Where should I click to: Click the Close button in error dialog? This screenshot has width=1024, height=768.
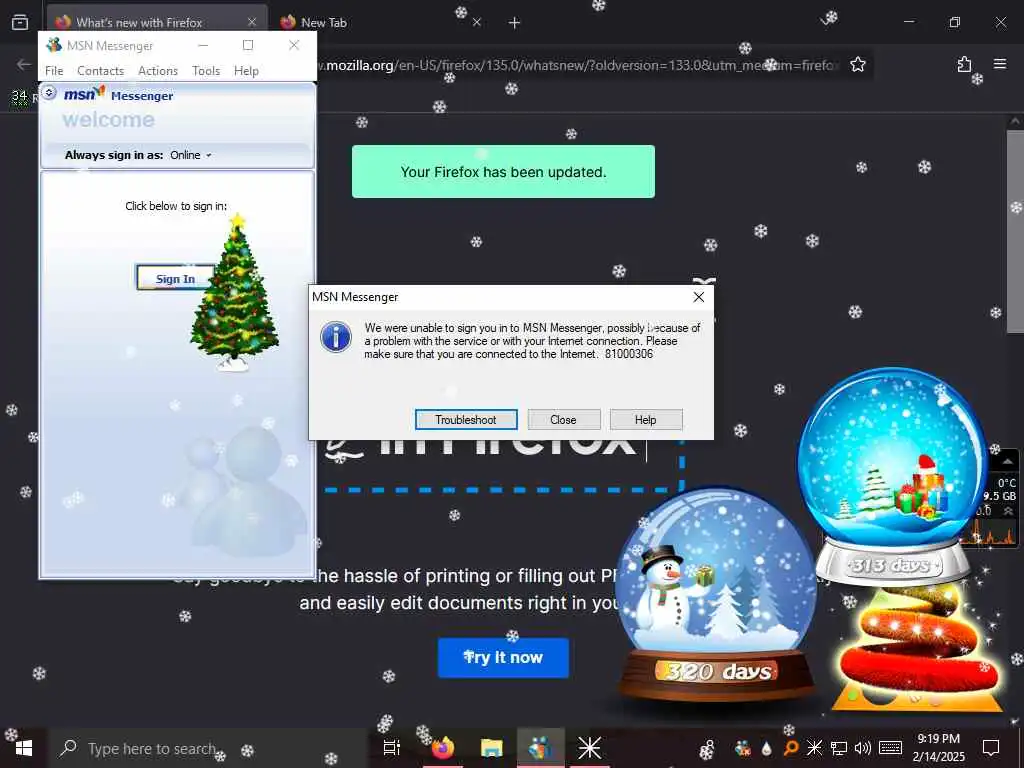[x=563, y=420]
